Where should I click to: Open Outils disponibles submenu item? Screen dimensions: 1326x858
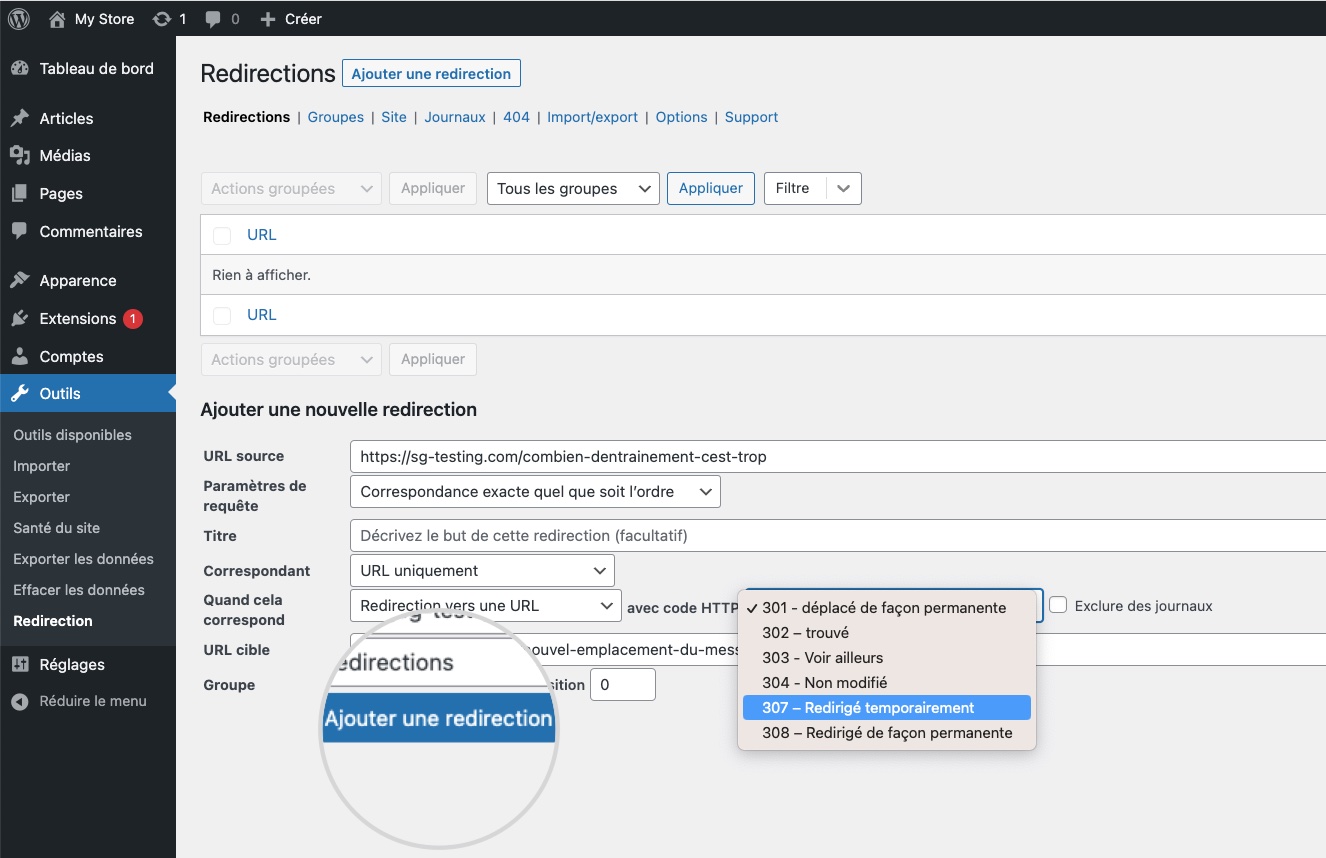[x=73, y=436]
